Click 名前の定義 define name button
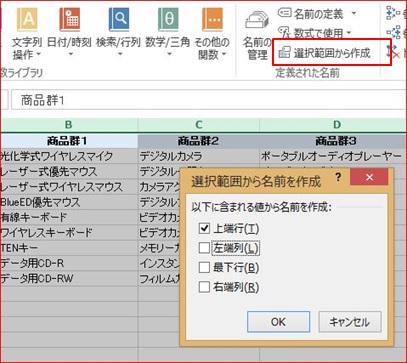Image resolution: width=407 pixels, height=363 pixels. click(310, 14)
